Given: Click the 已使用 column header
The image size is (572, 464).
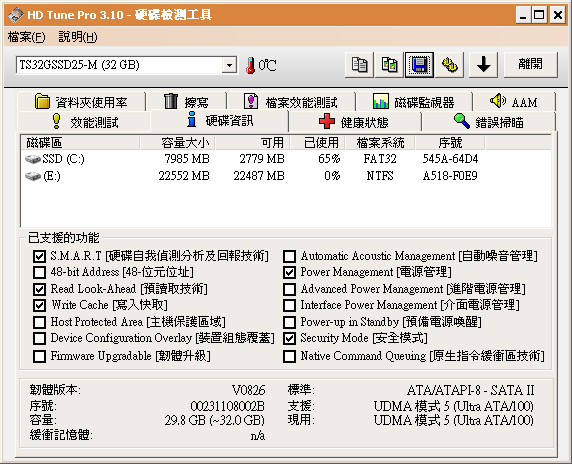Looking at the screenshot, I should 318,143.
